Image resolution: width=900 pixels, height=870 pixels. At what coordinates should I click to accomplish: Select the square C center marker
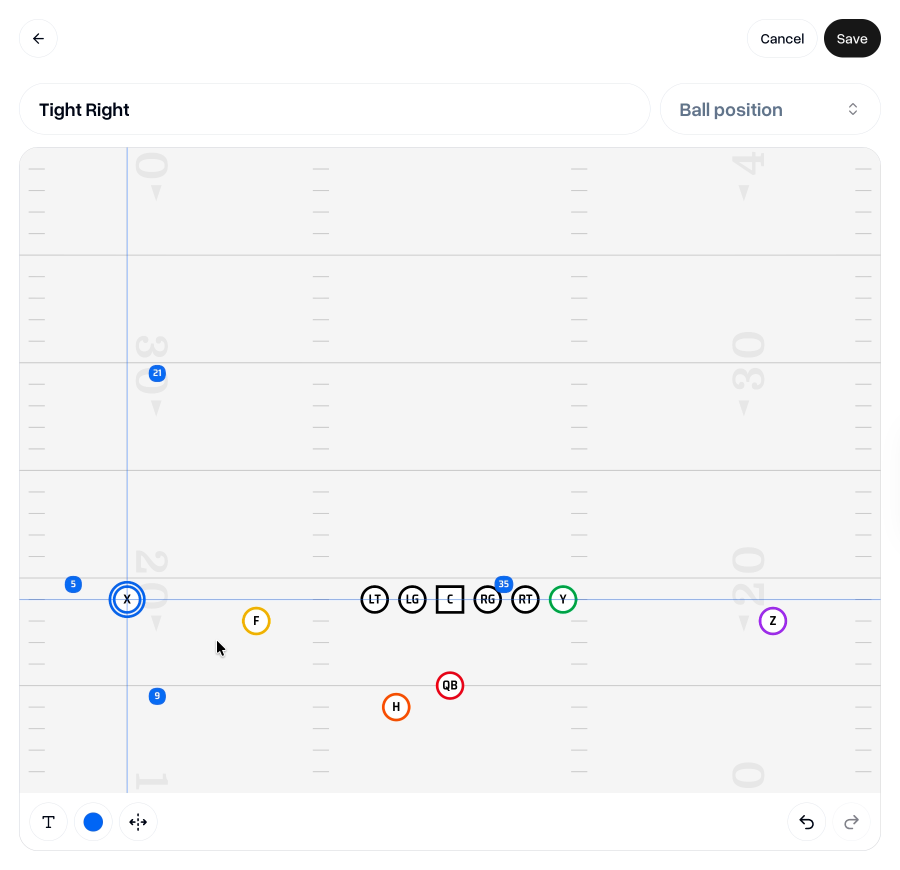pyautogui.click(x=450, y=600)
